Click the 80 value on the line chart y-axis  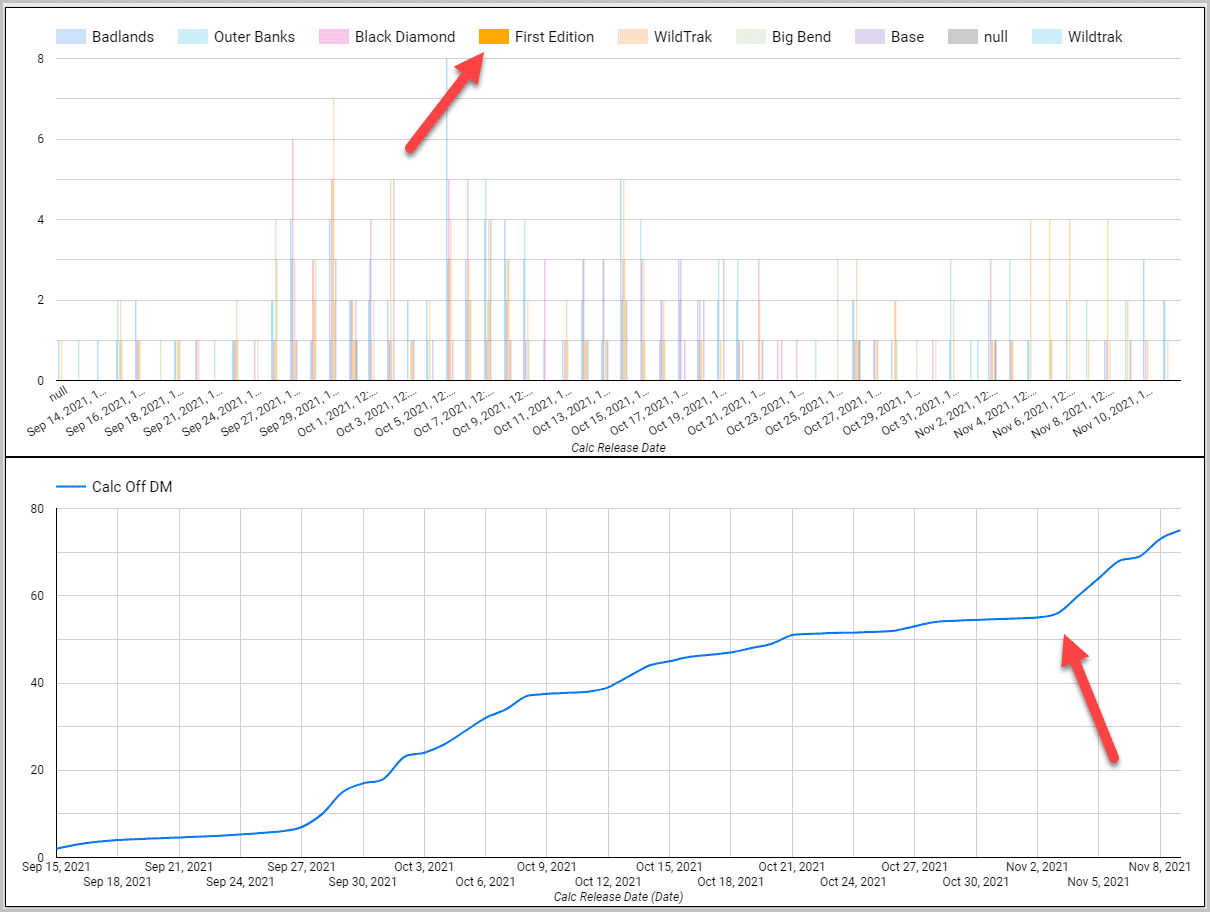[35, 508]
